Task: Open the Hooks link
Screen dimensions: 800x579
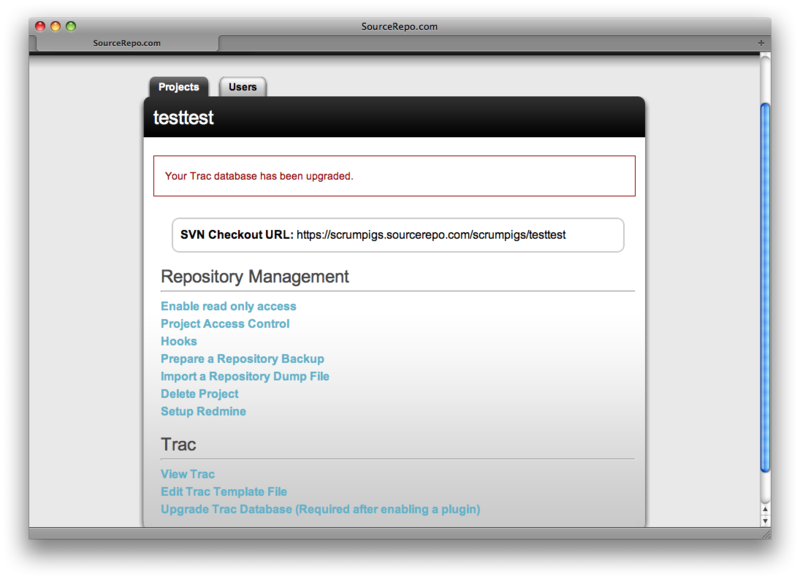Action: 179,341
